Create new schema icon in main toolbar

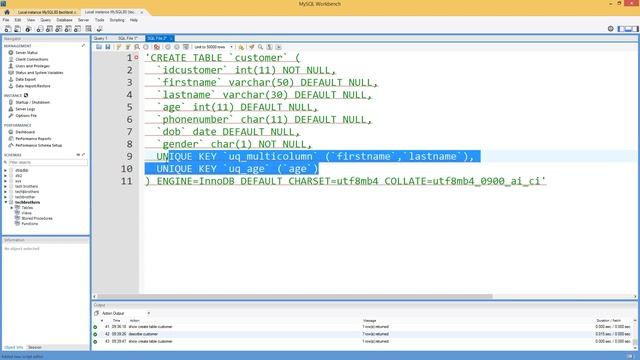[x=40, y=29]
